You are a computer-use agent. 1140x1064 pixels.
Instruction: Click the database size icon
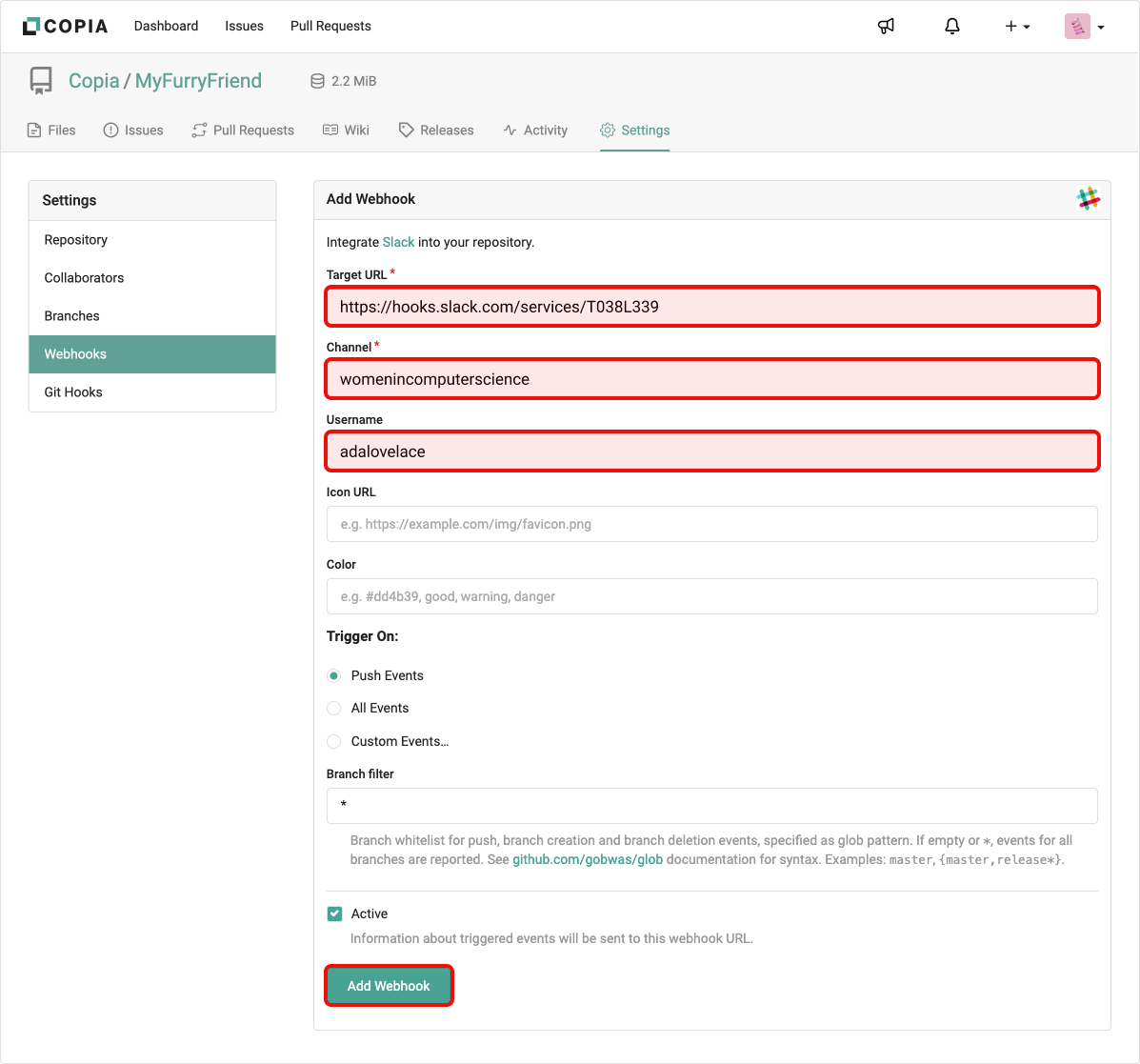coord(317,81)
